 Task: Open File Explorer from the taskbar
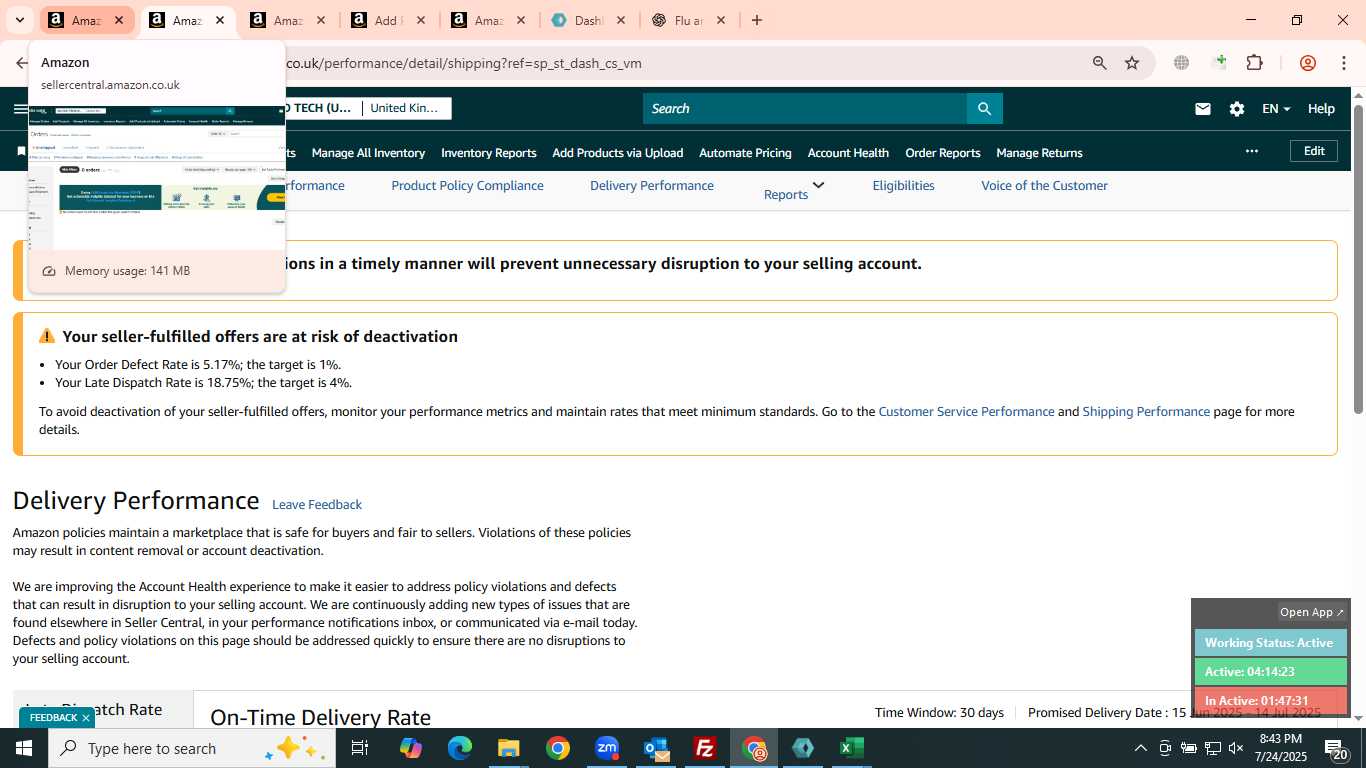509,748
